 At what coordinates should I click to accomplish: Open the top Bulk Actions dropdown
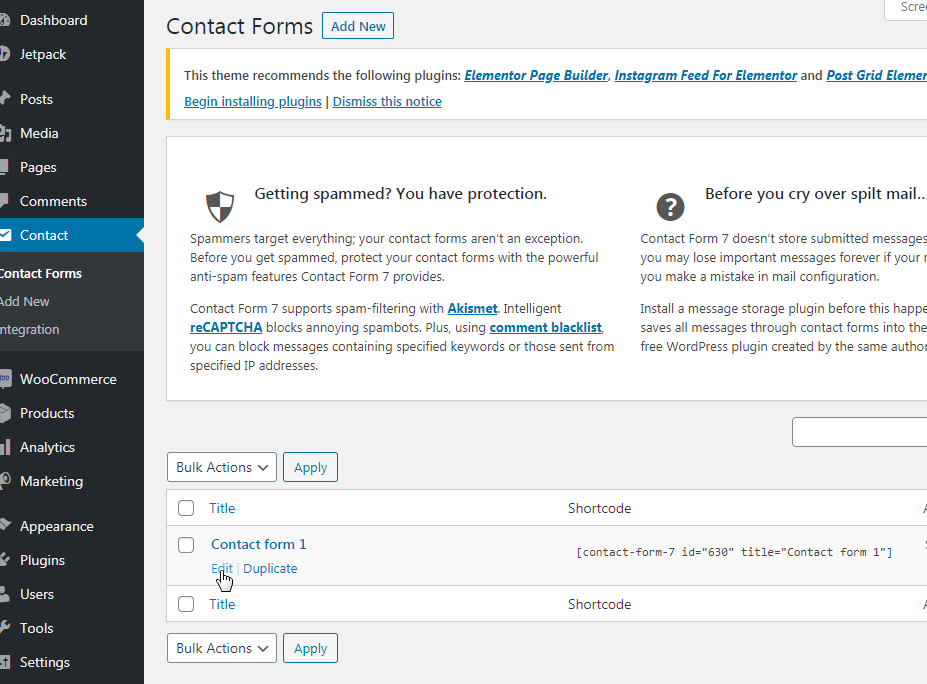coord(222,467)
